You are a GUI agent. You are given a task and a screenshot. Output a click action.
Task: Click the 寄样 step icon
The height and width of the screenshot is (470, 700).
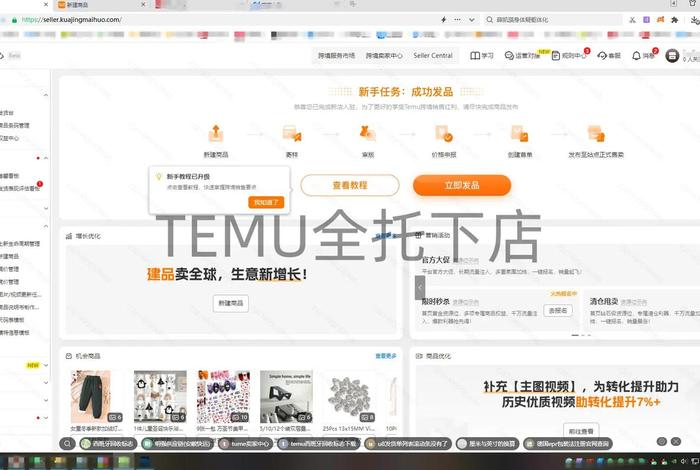tap(292, 133)
